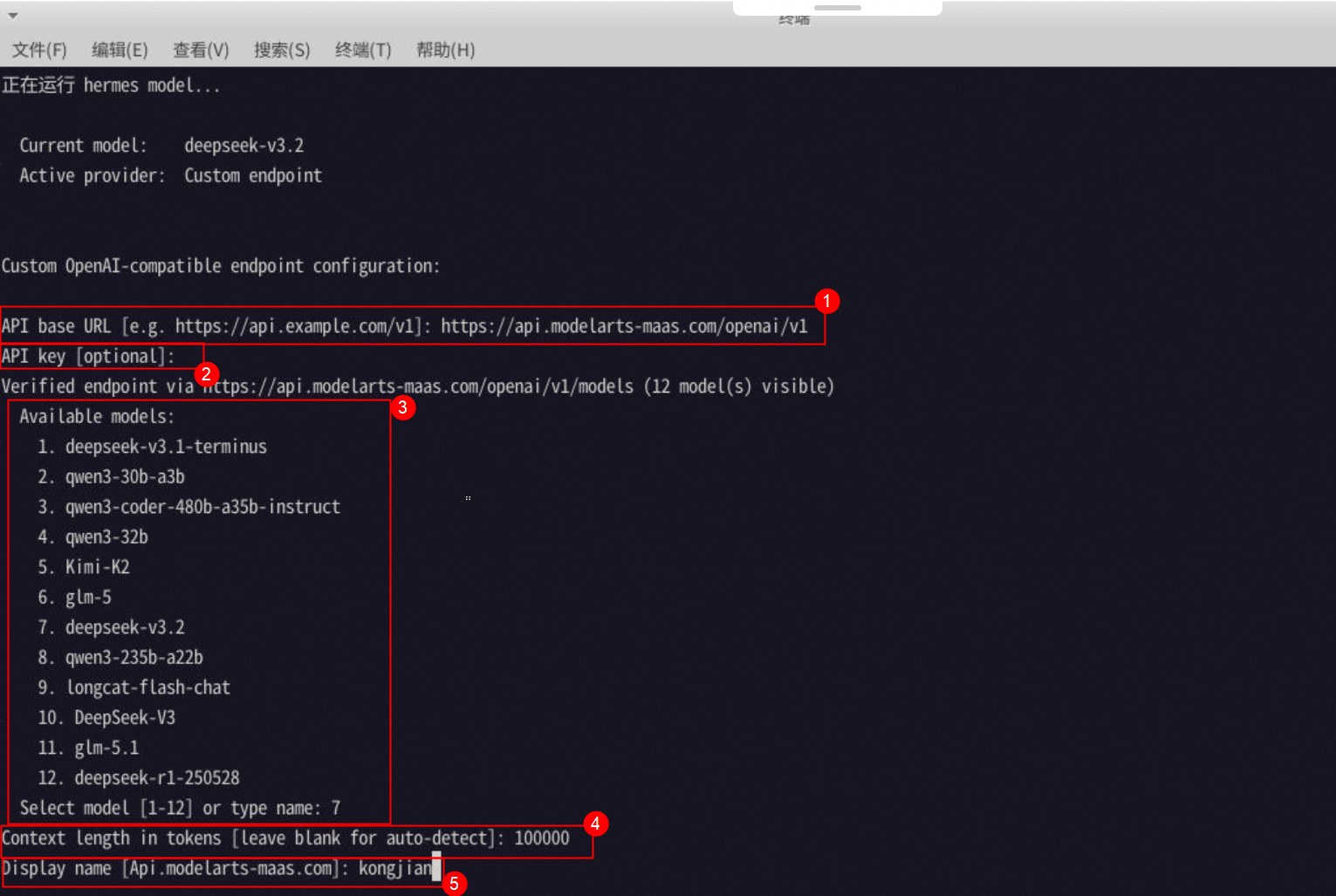The image size is (1336, 896).
Task: Click the typed display name 'kongjian'
Action: coord(395,869)
